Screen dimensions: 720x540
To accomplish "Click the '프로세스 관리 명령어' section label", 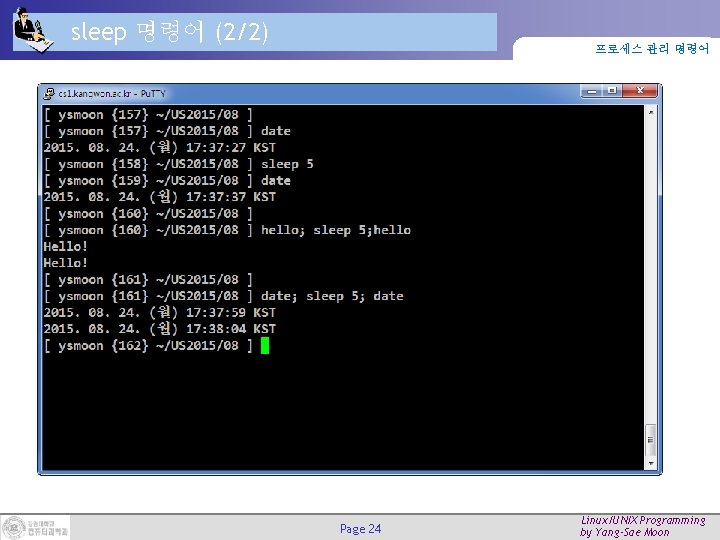I will (x=652, y=49).
